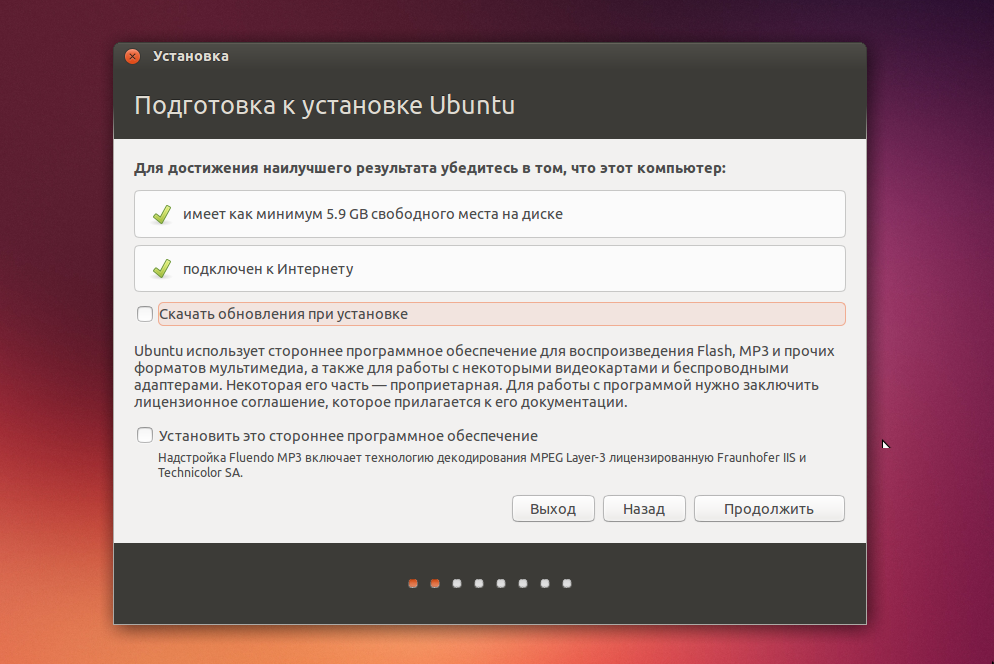Check Установить это стороннее программное обеспечение

145,435
